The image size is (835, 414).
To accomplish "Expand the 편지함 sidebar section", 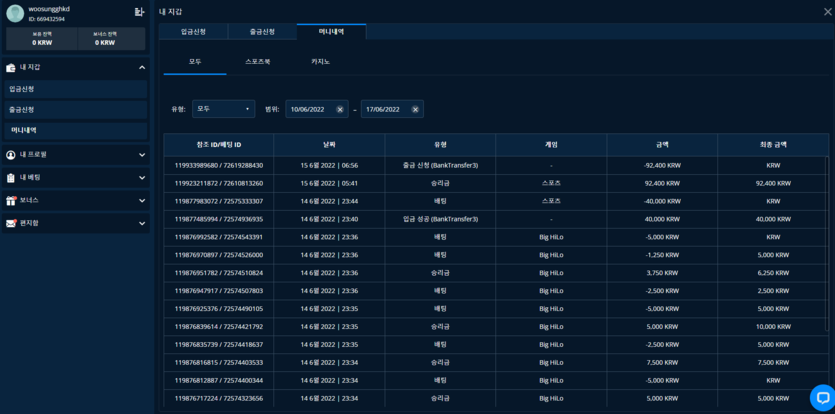I will click(x=142, y=223).
